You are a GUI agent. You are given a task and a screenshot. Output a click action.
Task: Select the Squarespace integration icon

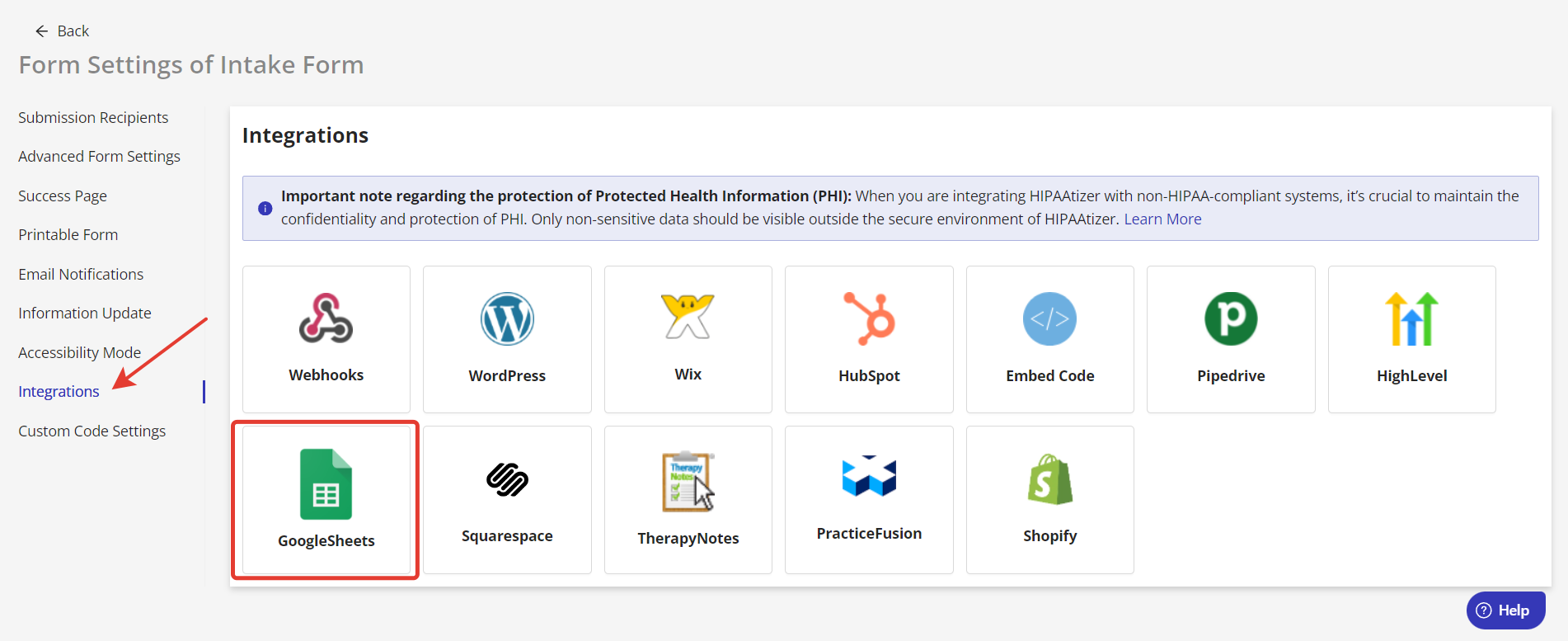[506, 499]
